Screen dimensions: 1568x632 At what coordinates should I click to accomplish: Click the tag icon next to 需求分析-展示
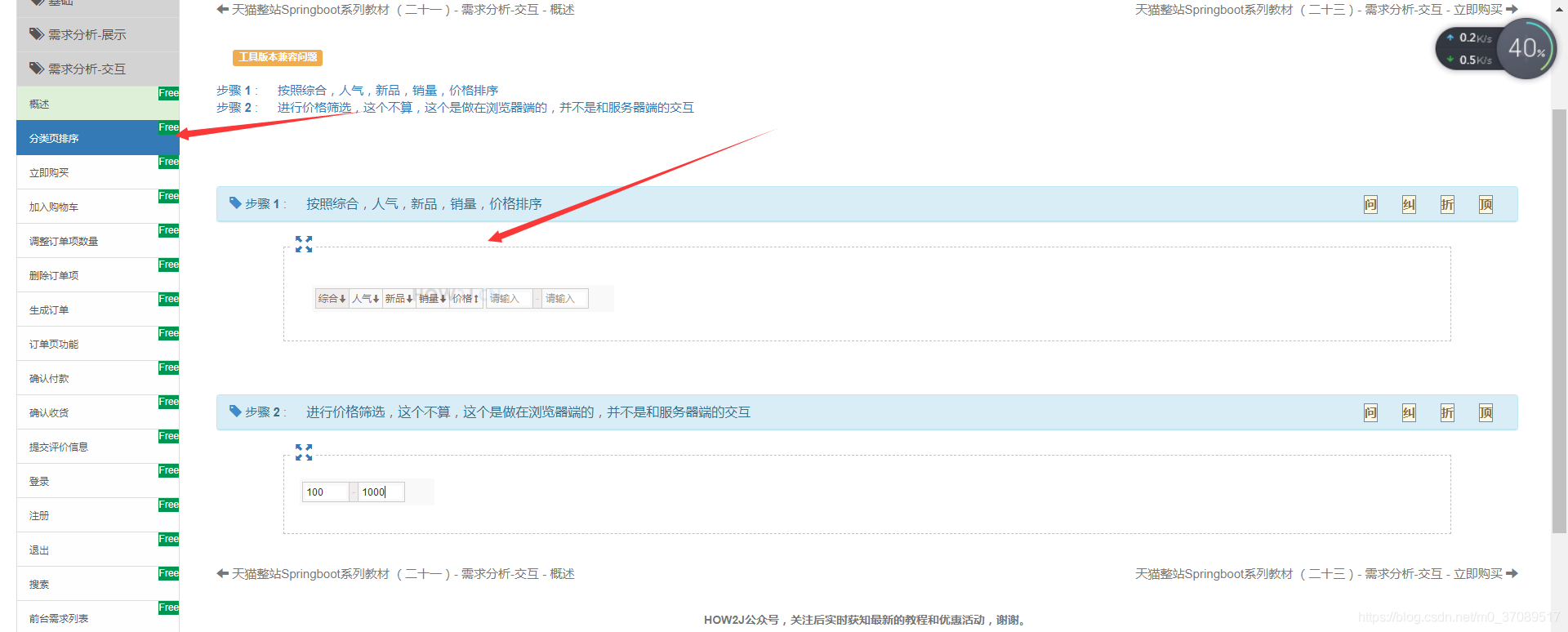pos(37,34)
